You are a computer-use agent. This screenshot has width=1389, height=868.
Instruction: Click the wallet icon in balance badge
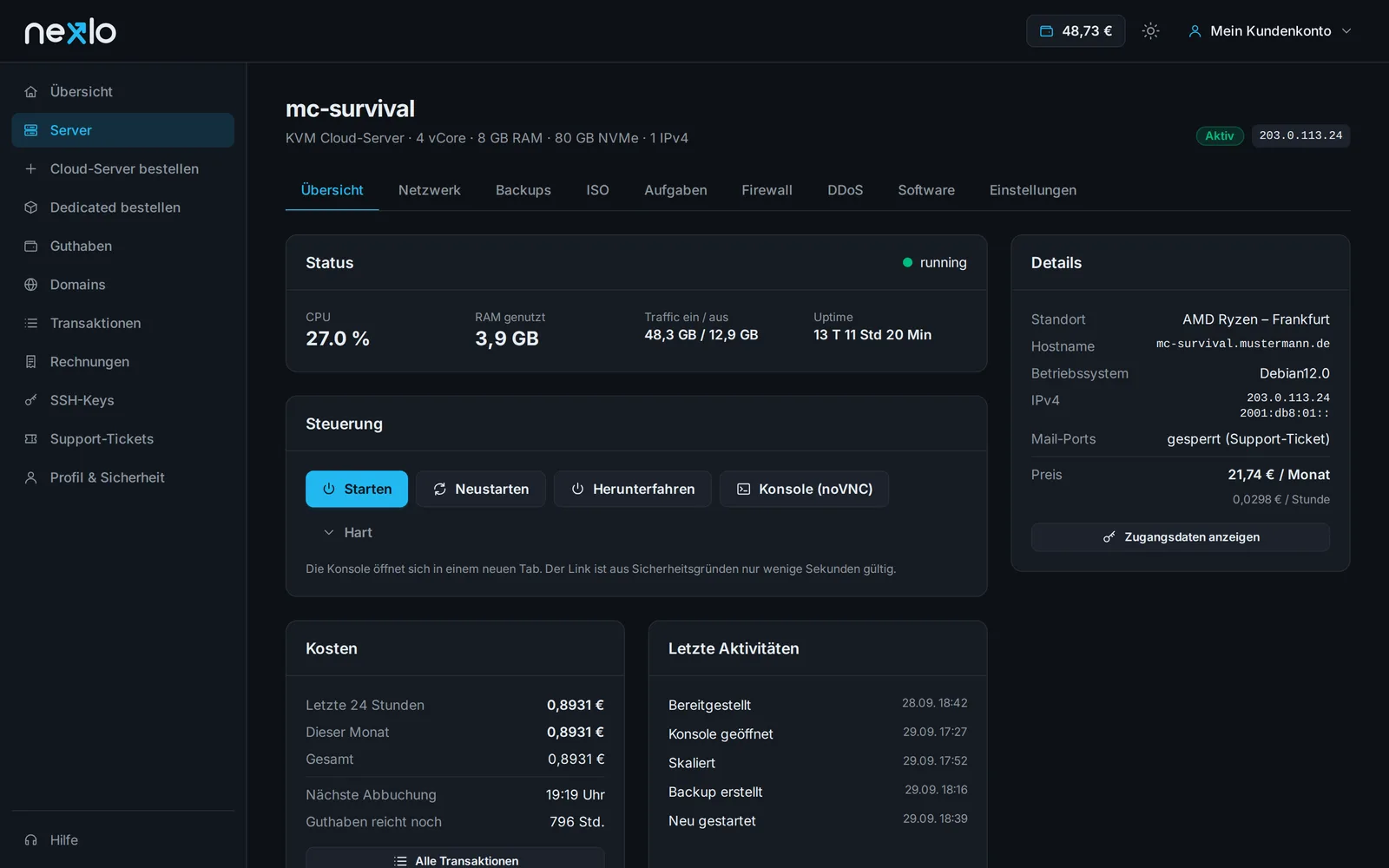(1047, 31)
